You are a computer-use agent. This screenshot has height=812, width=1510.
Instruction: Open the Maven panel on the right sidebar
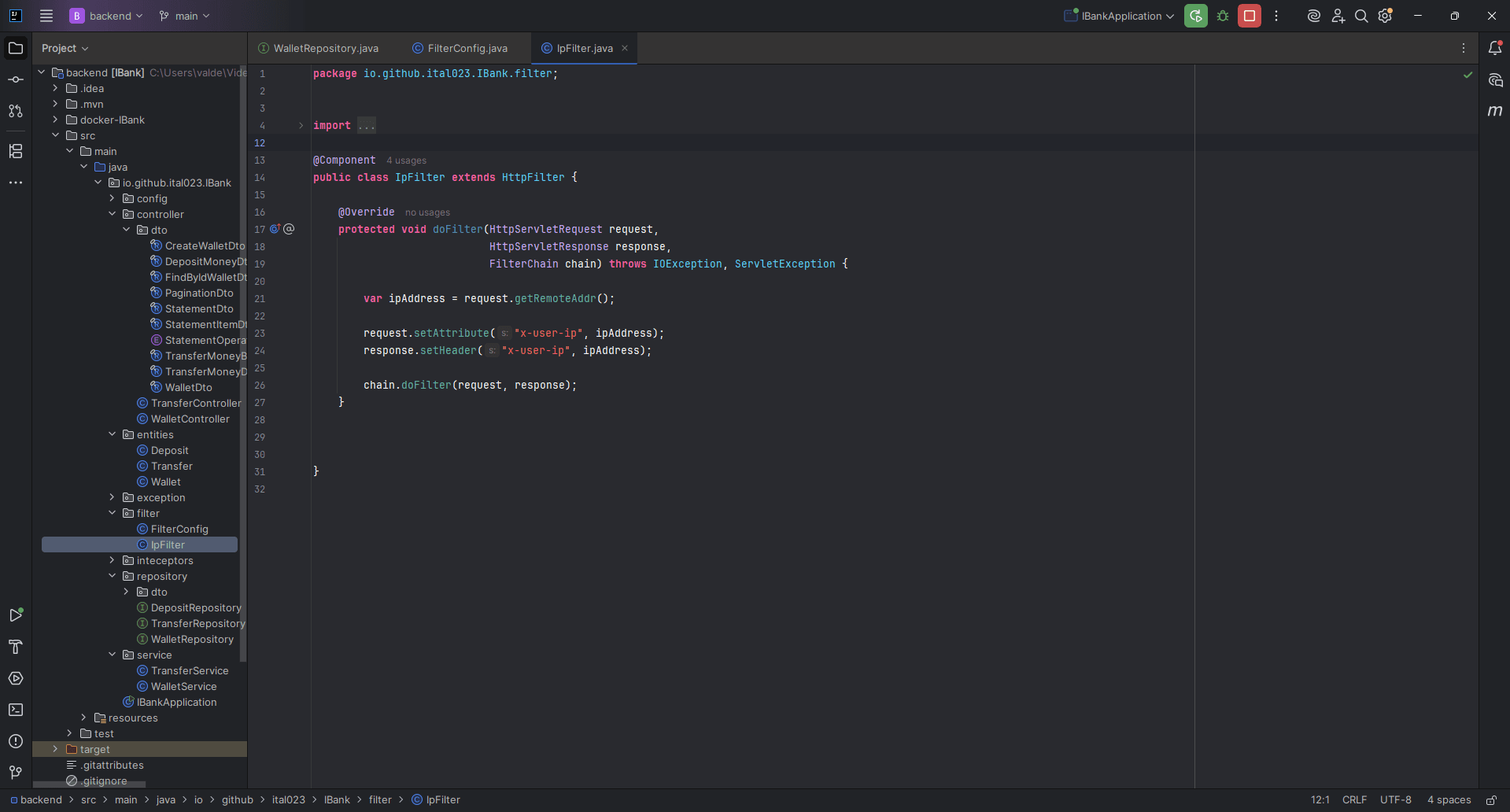tap(1494, 111)
